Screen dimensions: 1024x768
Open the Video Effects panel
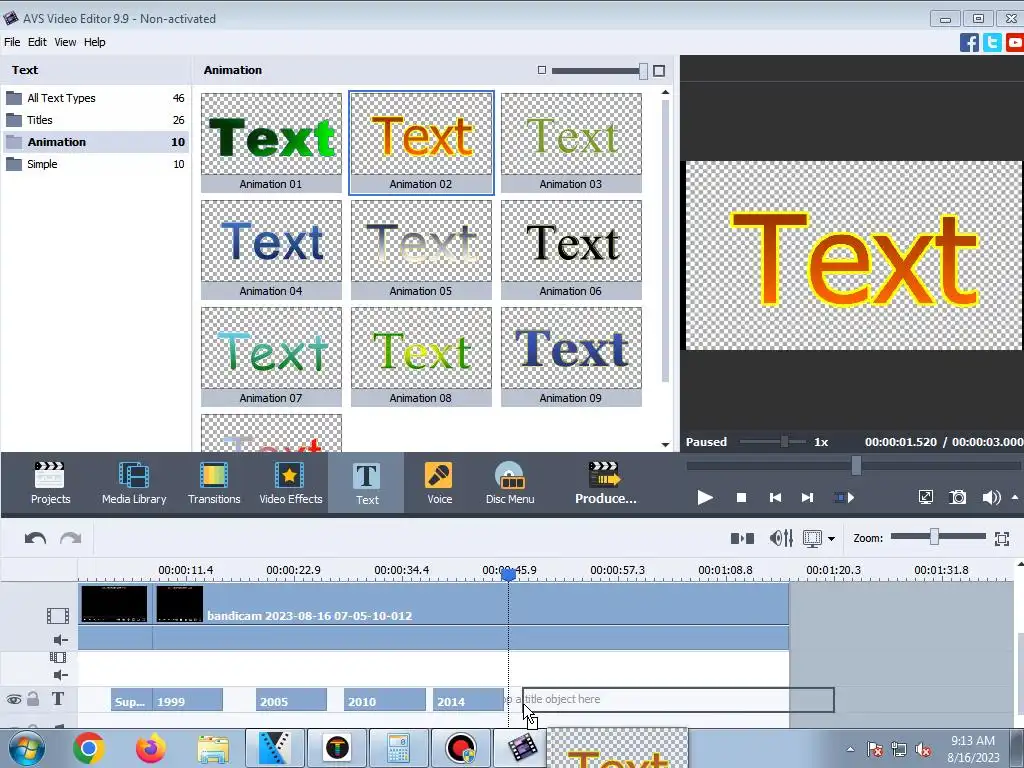tap(291, 483)
